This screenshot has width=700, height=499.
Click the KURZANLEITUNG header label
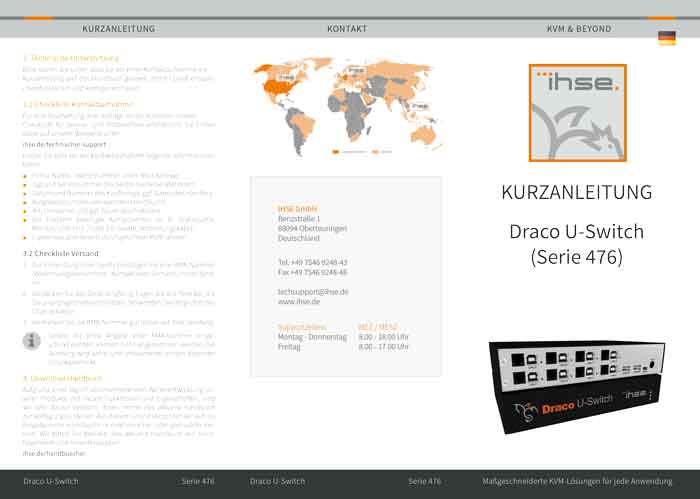pos(118,29)
